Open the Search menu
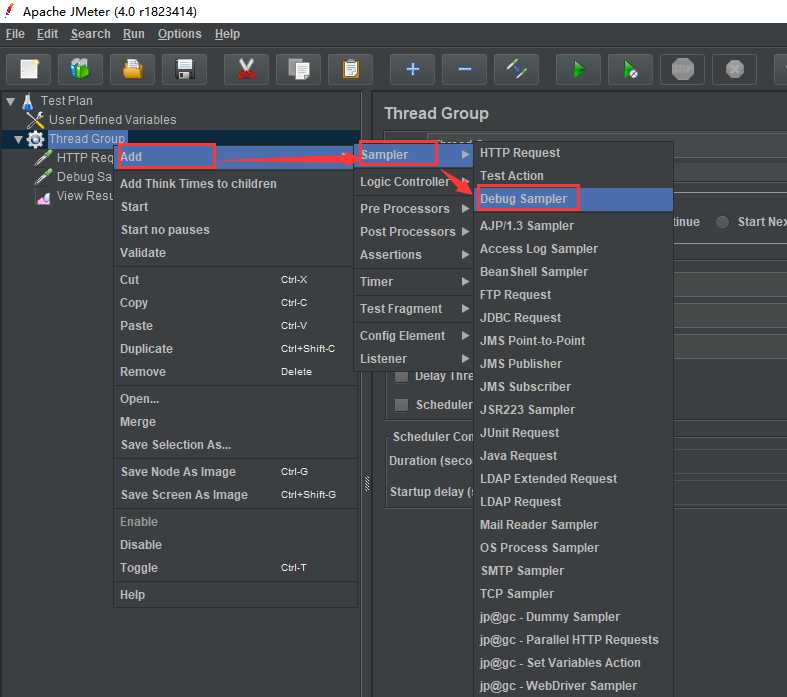Image resolution: width=787 pixels, height=697 pixels. click(x=90, y=34)
